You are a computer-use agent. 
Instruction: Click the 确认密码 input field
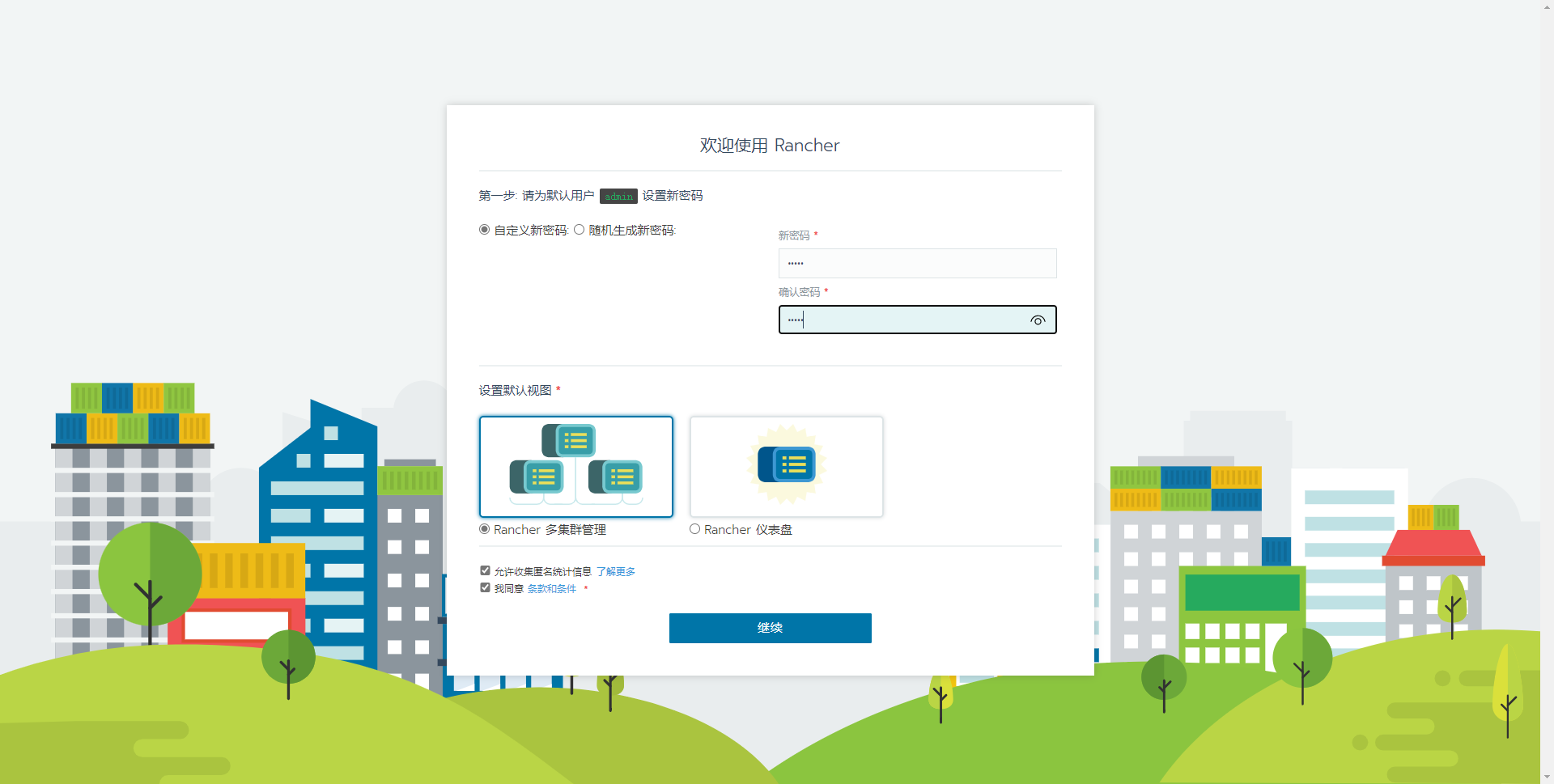point(917,320)
